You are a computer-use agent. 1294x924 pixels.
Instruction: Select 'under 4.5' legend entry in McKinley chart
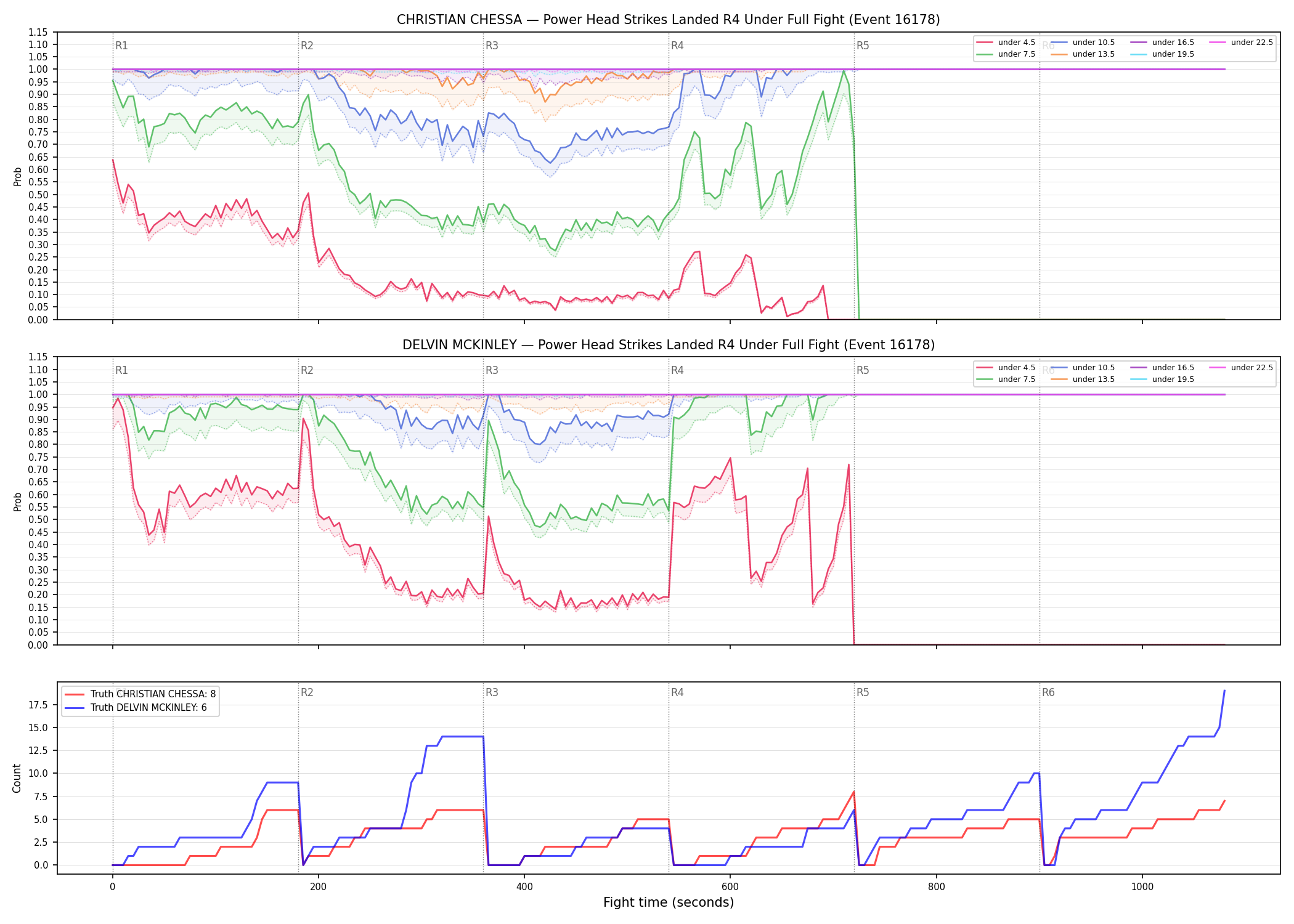1006,368
